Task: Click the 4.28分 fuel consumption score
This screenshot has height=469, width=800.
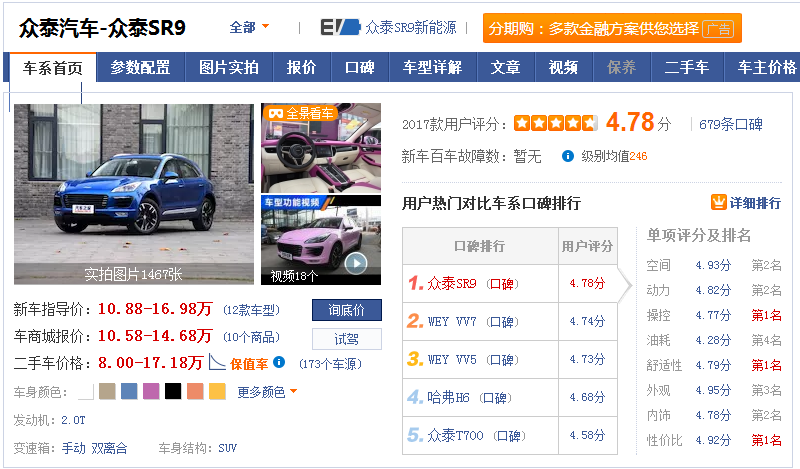Action: 713,340
